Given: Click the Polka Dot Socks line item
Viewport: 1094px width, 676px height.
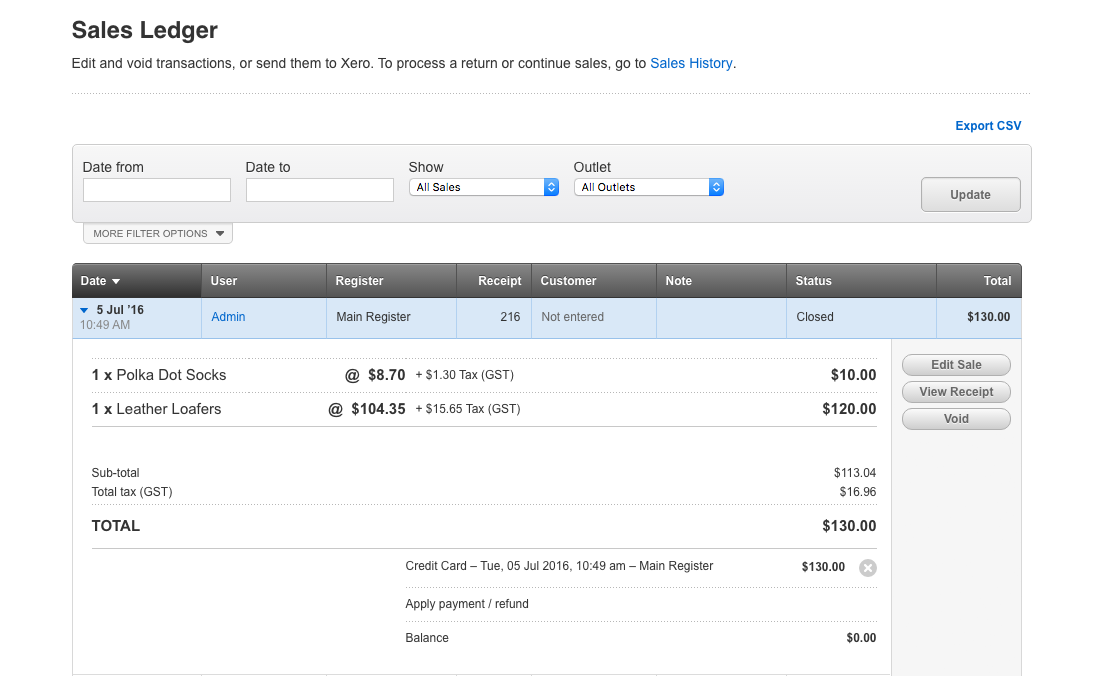Looking at the screenshot, I should 159,375.
